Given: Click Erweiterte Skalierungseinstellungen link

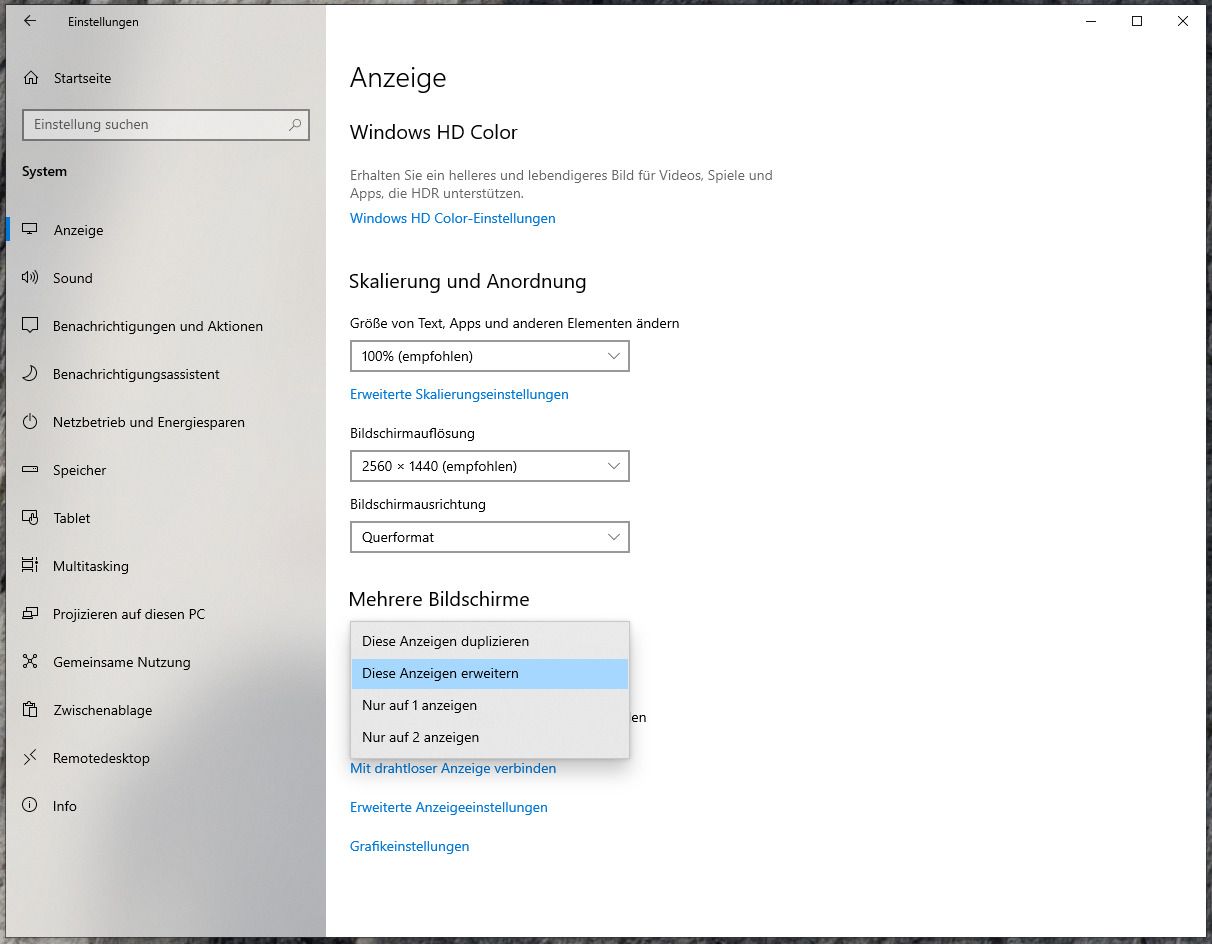Looking at the screenshot, I should (459, 394).
